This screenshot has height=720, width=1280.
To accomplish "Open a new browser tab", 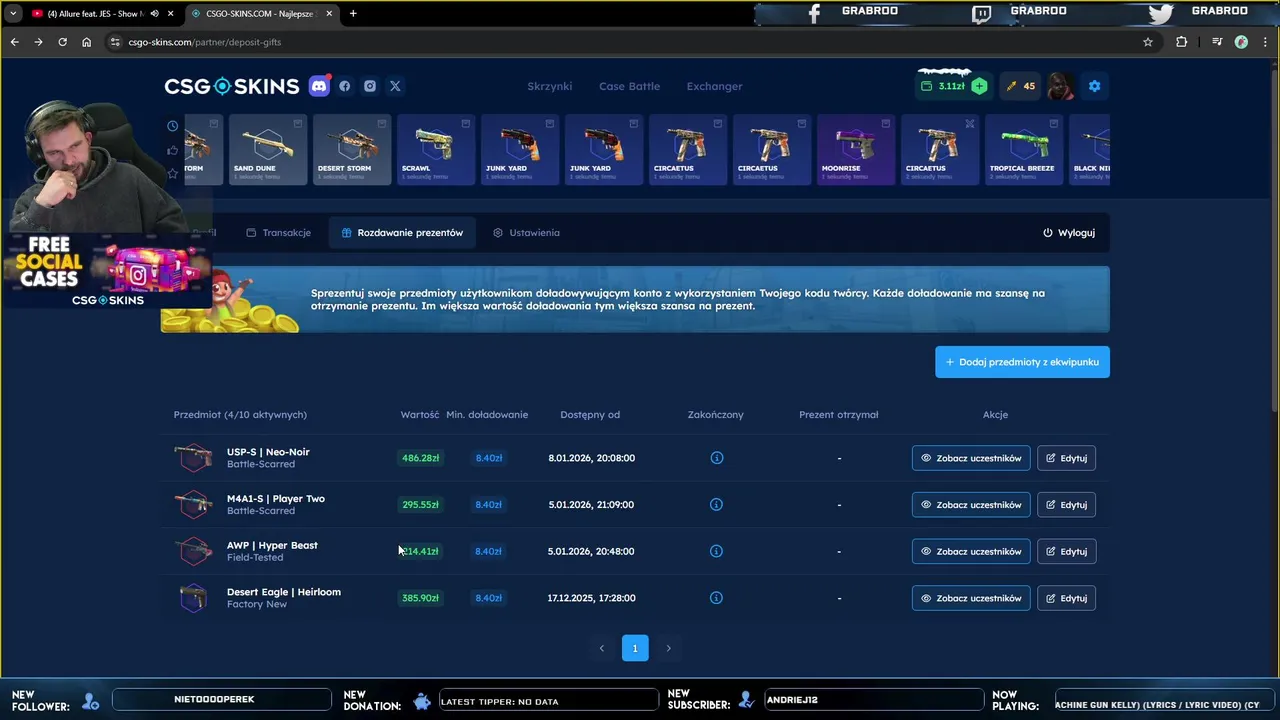I will point(353,13).
